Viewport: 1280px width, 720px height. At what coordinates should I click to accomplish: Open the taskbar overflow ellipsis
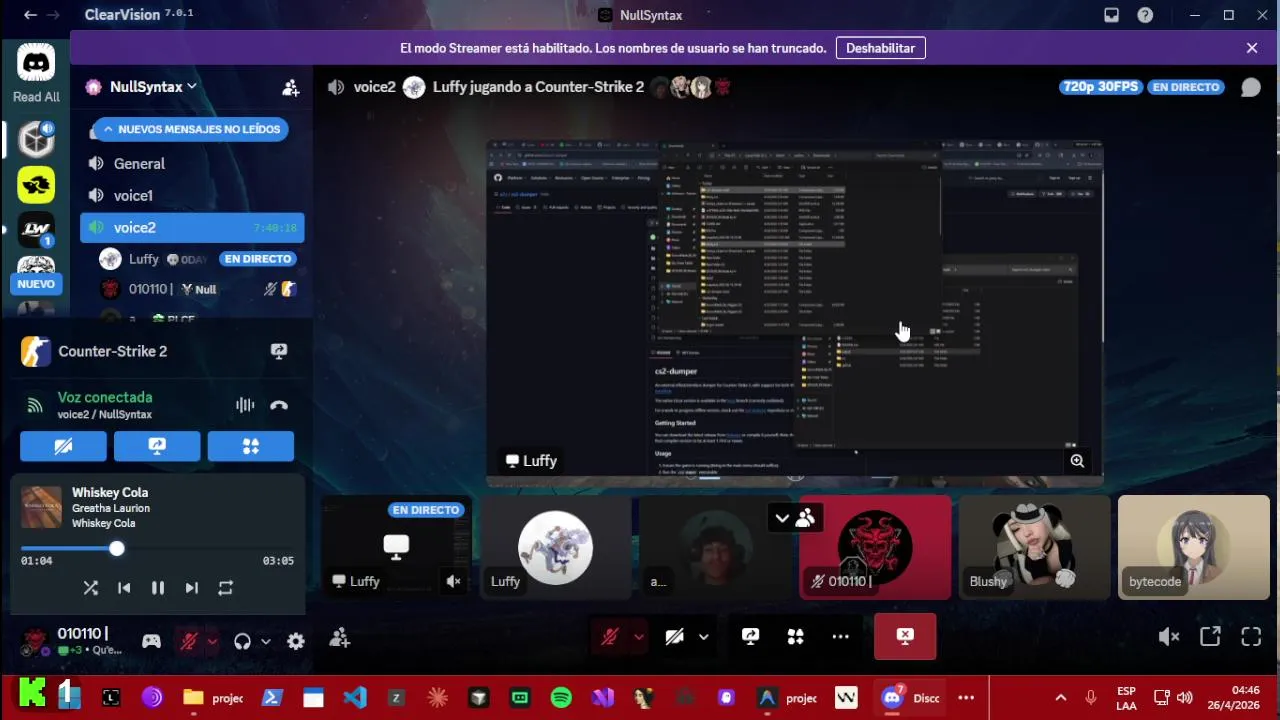[x=966, y=698]
